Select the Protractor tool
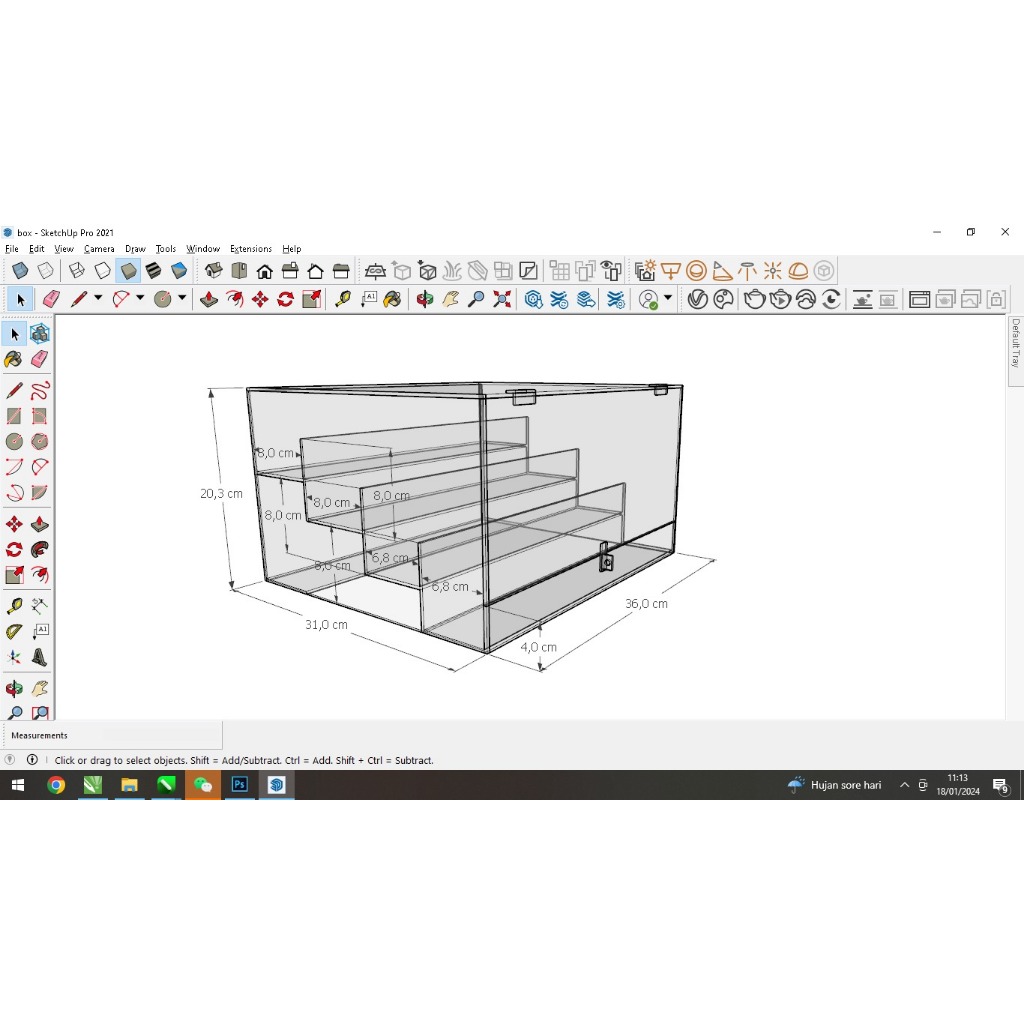The height and width of the screenshot is (1024, 1024). tap(14, 632)
